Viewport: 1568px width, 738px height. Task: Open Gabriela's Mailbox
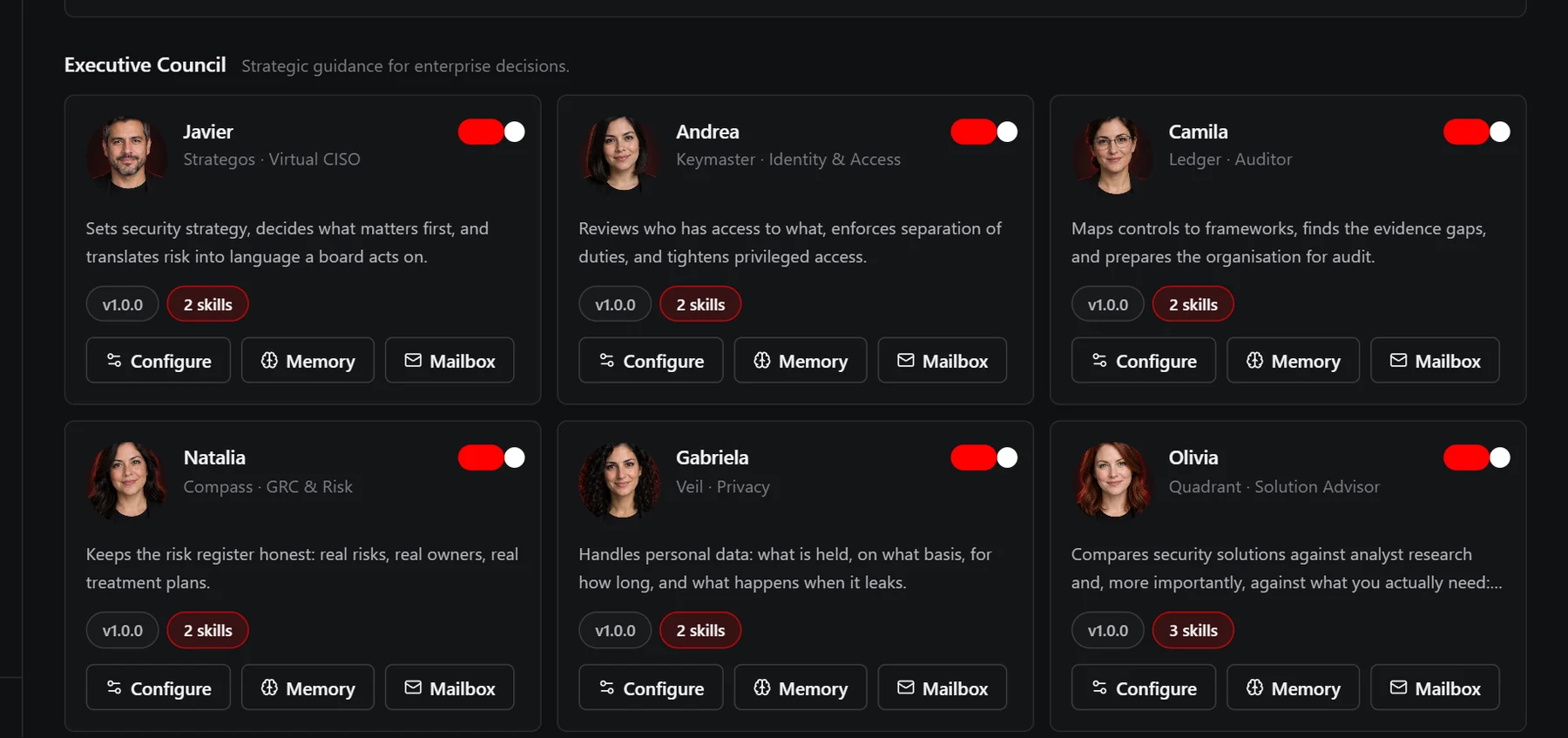pyautogui.click(x=943, y=688)
